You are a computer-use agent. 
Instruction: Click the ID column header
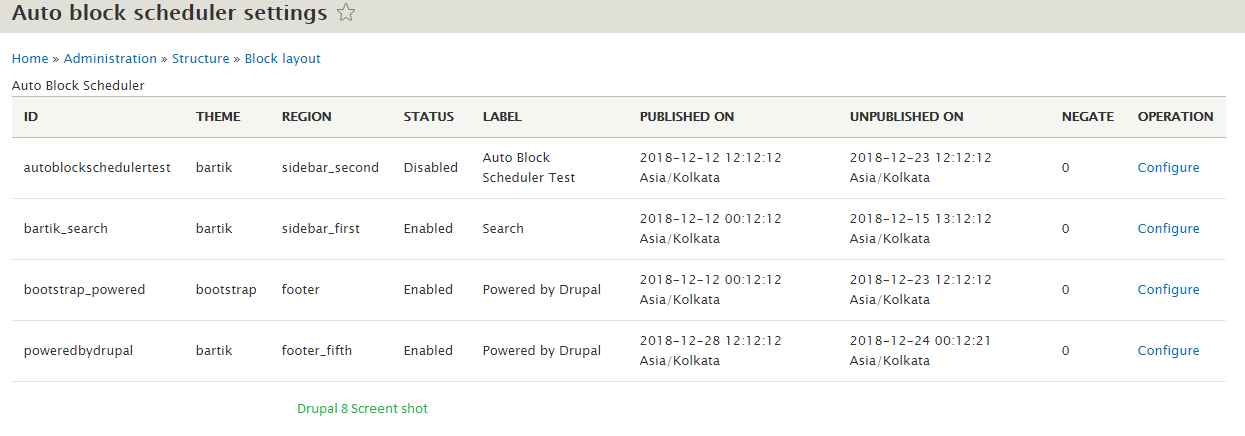pyautogui.click(x=31, y=117)
